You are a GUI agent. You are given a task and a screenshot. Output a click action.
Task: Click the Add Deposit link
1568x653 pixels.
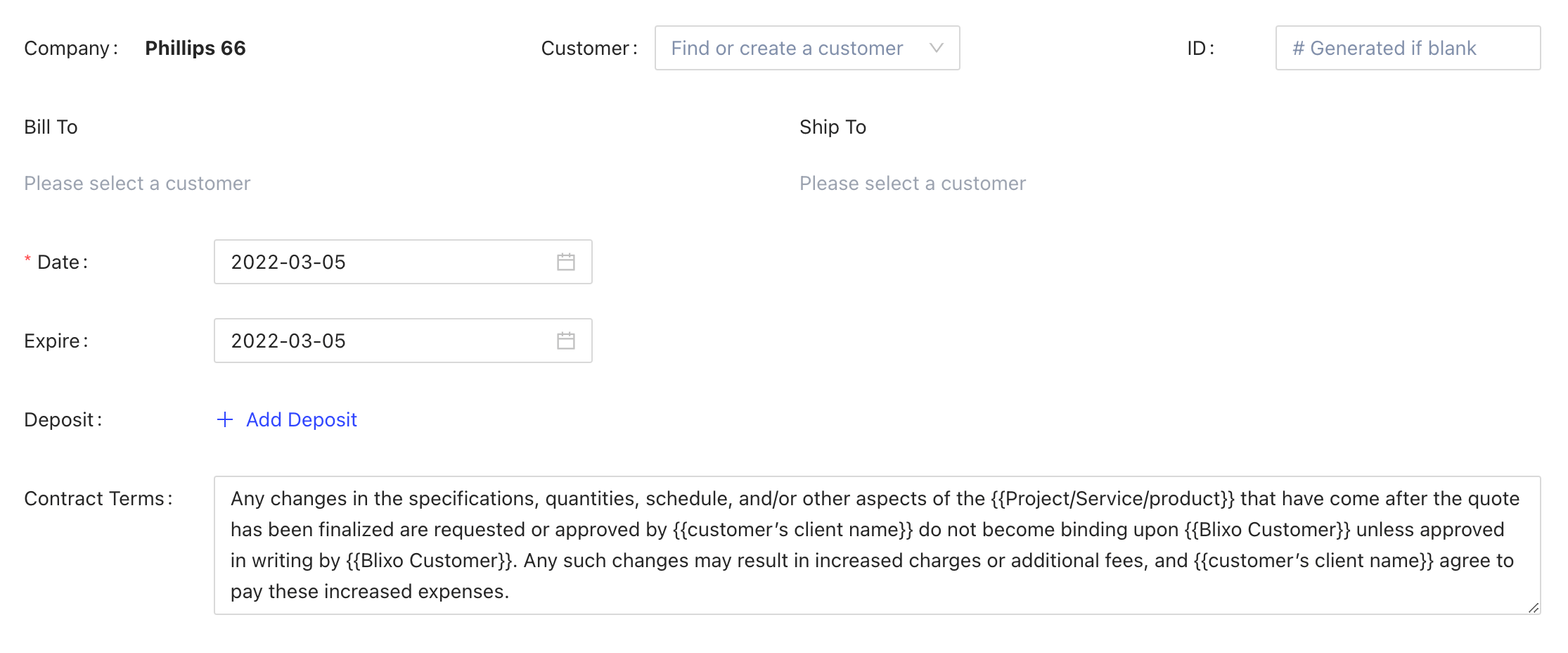click(301, 420)
